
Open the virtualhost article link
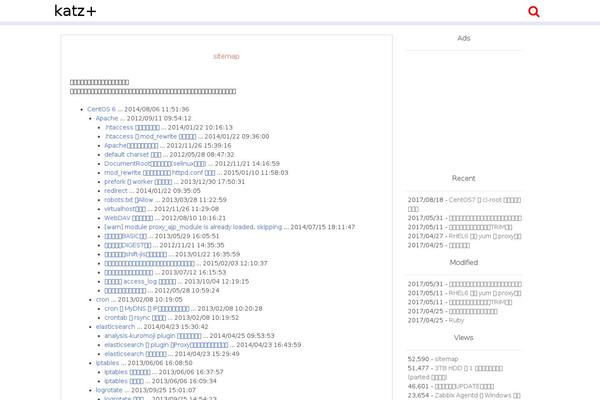pyautogui.click(x=125, y=209)
